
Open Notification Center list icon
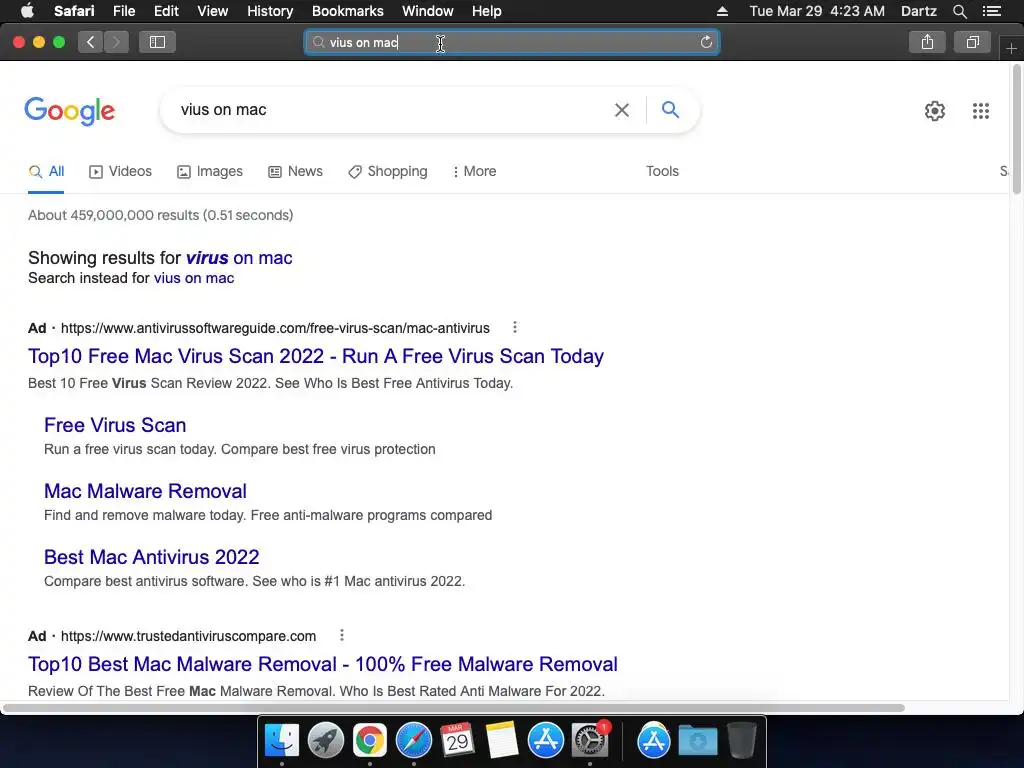991,11
